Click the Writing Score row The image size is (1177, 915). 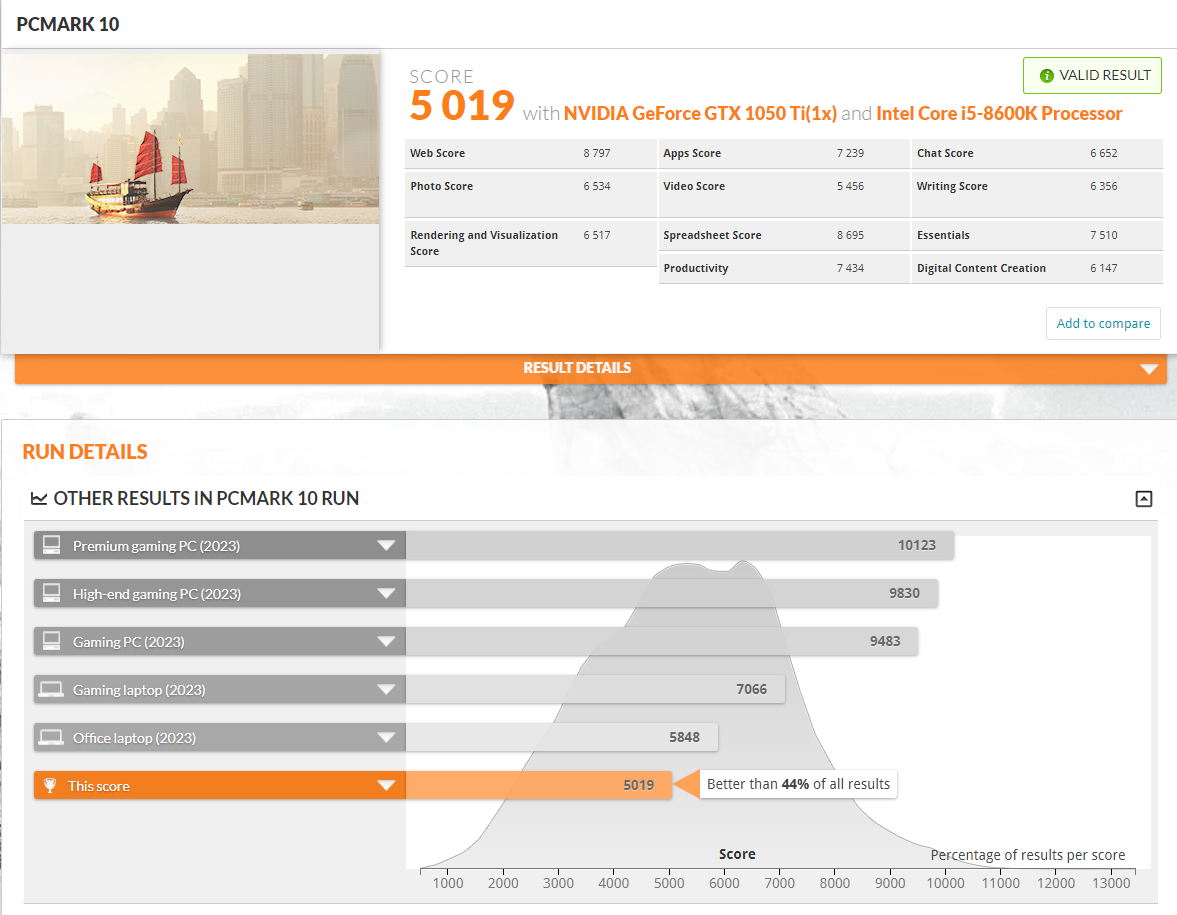click(x=1037, y=194)
